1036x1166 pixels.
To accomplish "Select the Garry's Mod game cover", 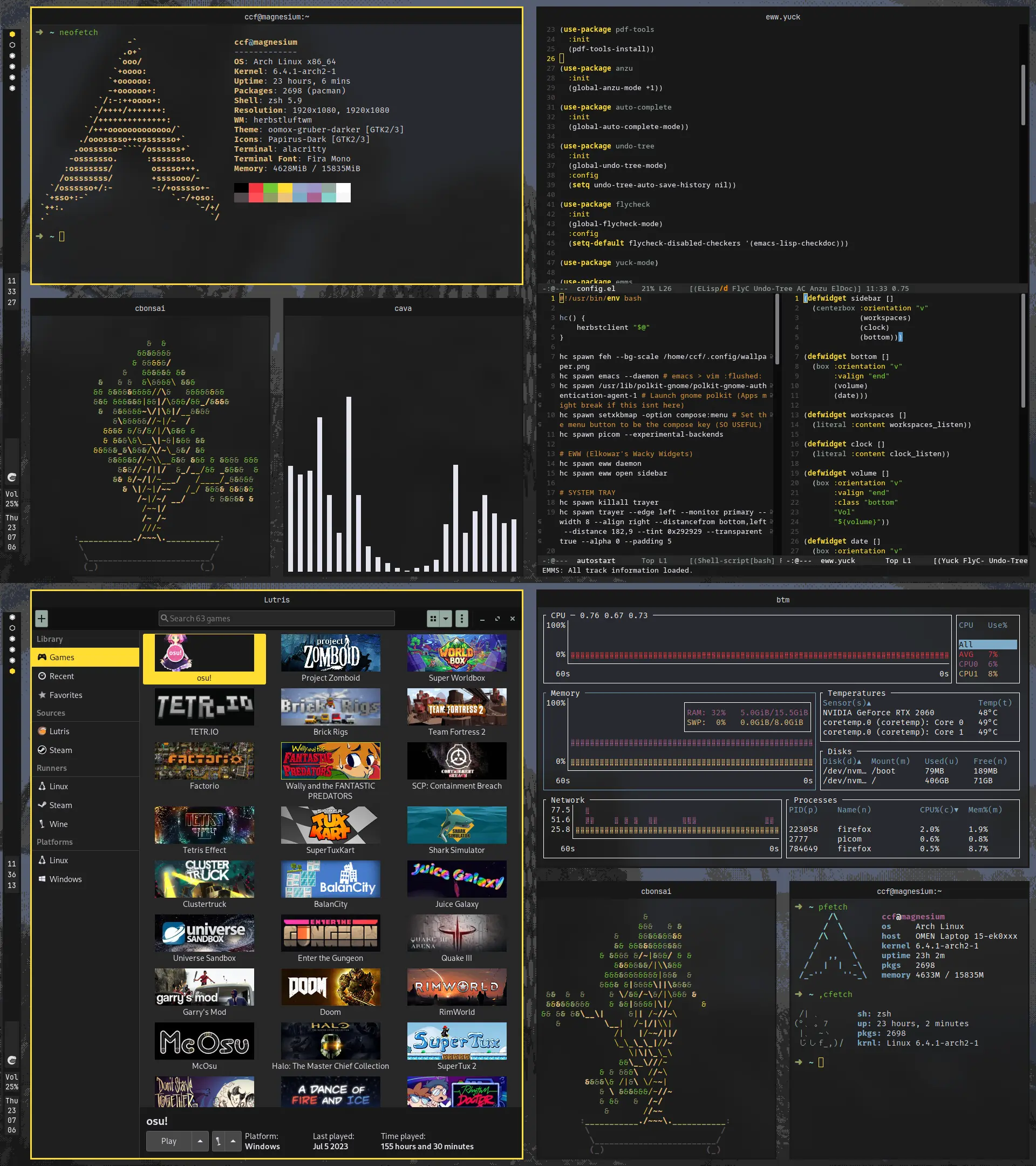I will coord(204,987).
